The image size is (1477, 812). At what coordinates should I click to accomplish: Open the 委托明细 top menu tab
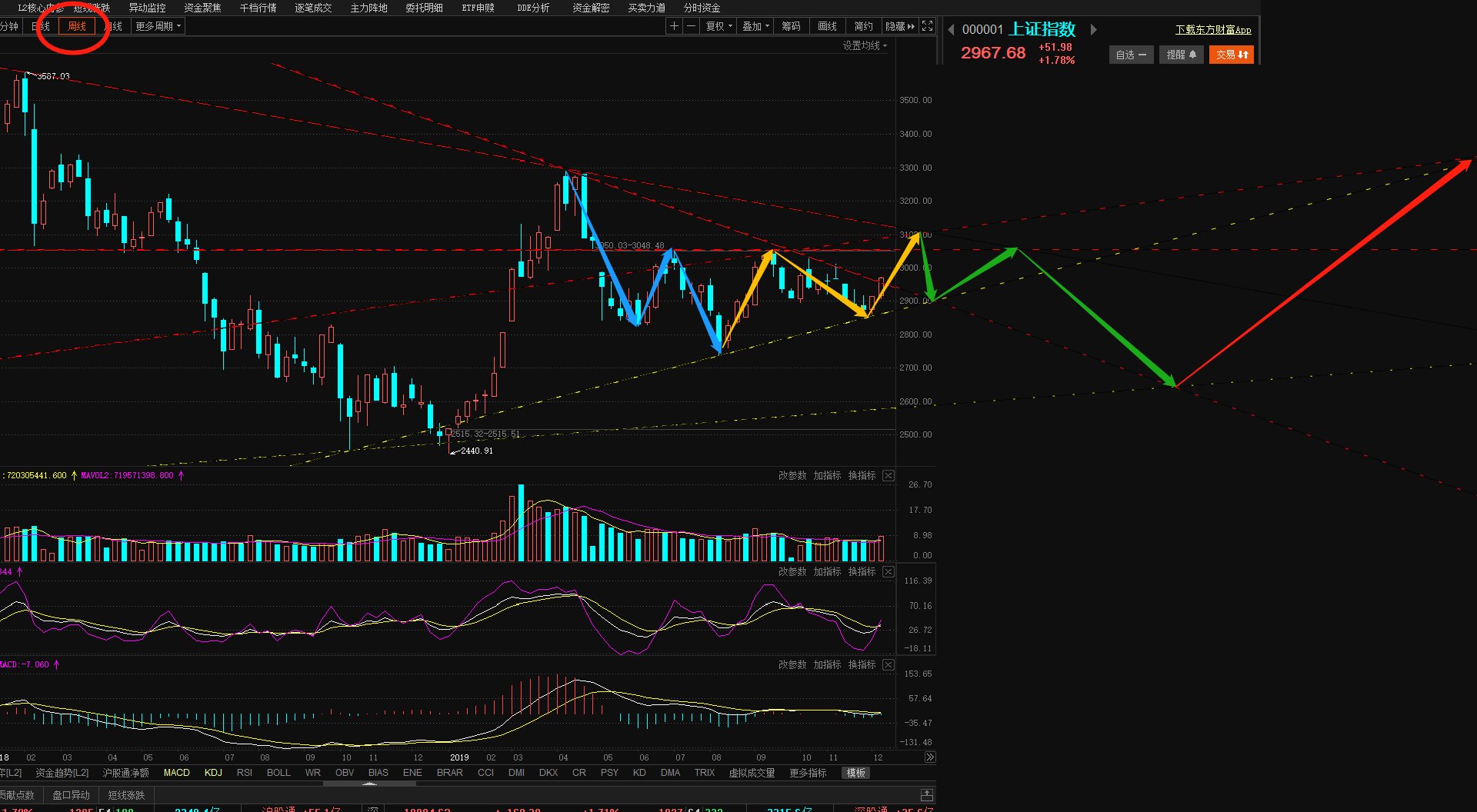[x=424, y=8]
